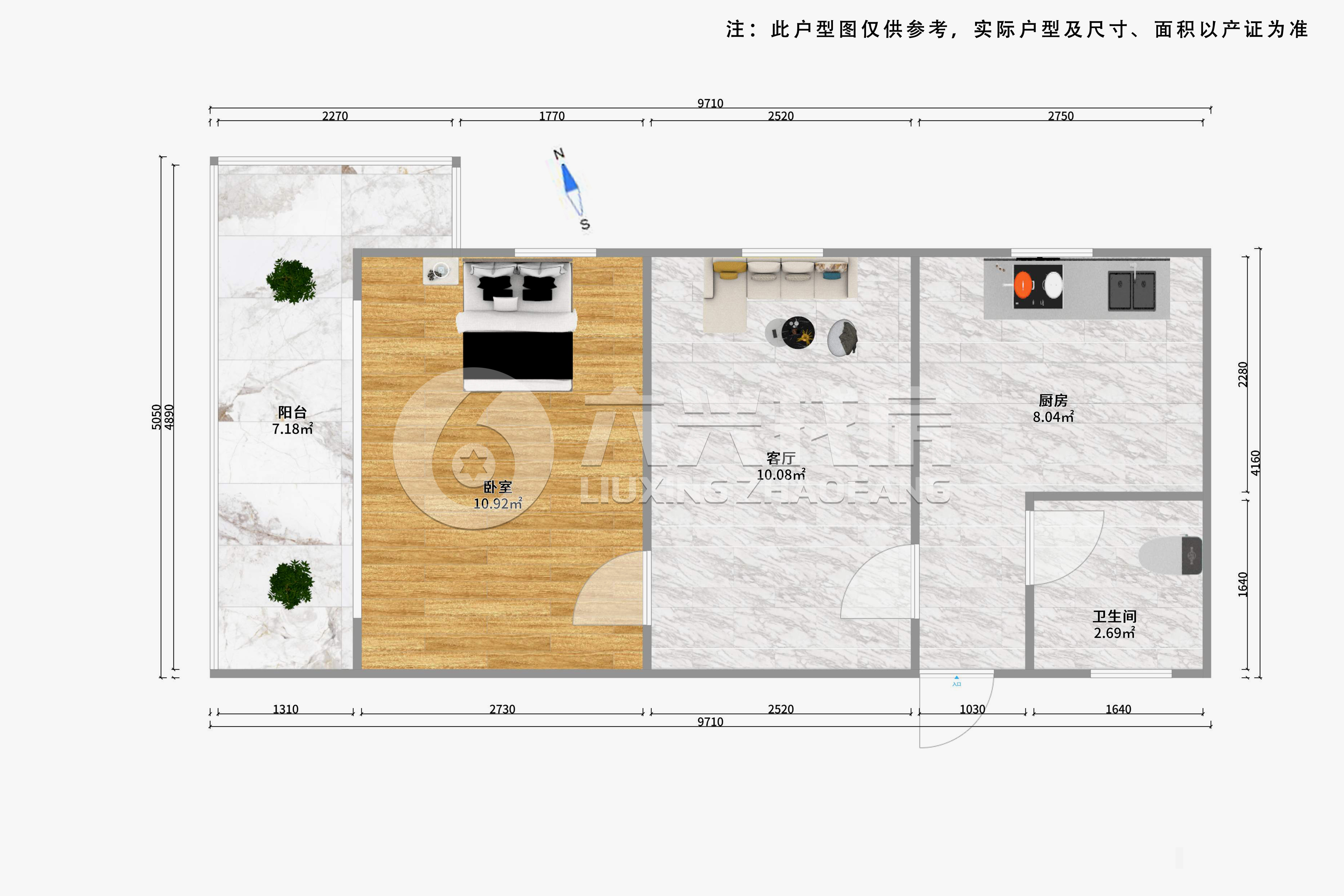The height and width of the screenshot is (896, 1344).
Task: Click the horizontal 1640 dimension below the bathroom
Action: [x=1118, y=709]
